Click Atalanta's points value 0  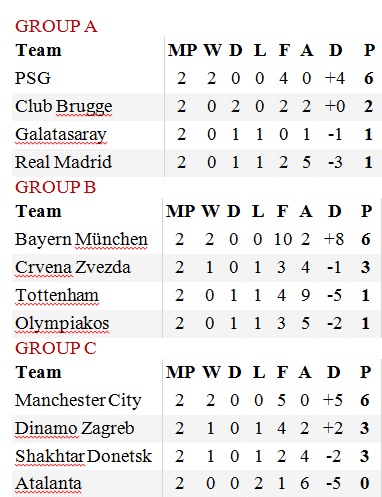365,484
